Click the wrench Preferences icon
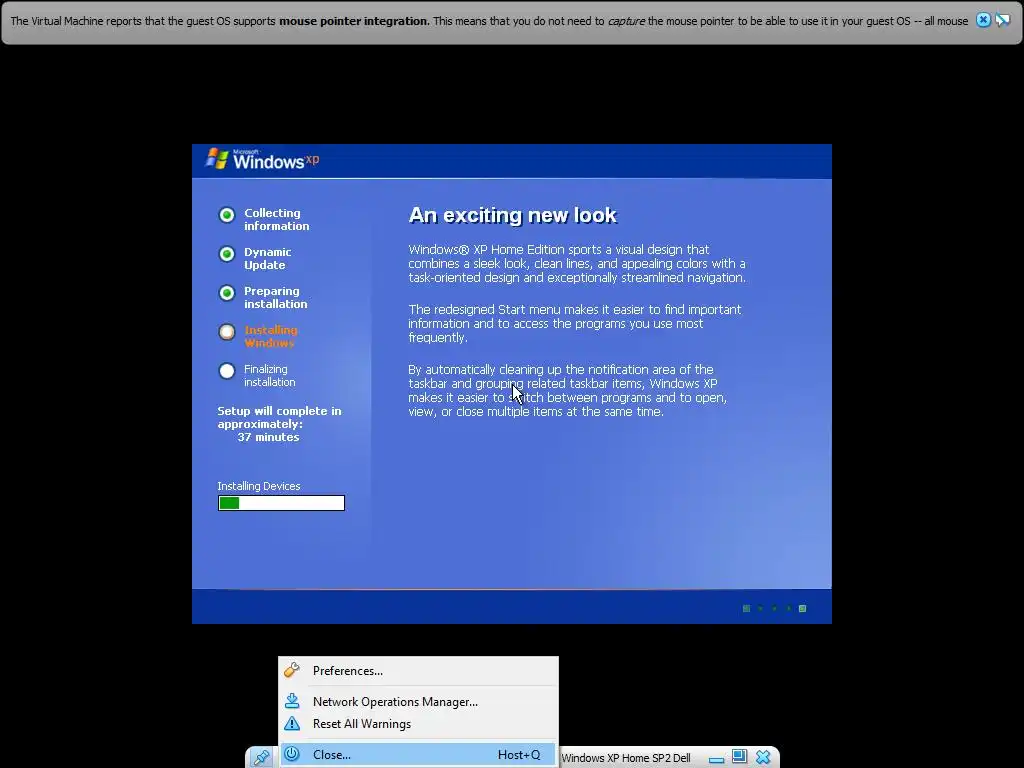This screenshot has height=768, width=1024. (292, 670)
